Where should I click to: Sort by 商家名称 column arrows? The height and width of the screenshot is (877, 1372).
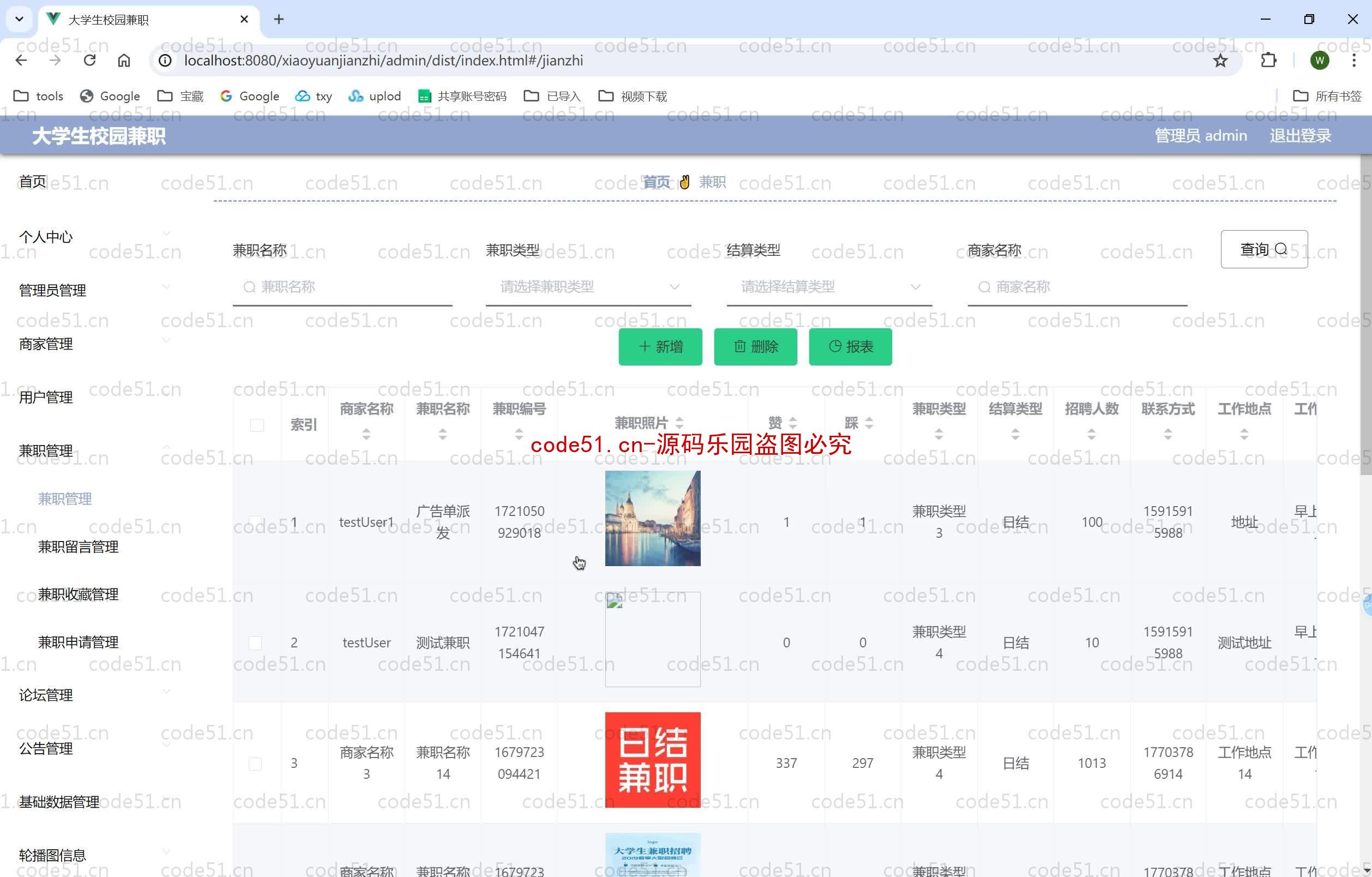click(366, 434)
